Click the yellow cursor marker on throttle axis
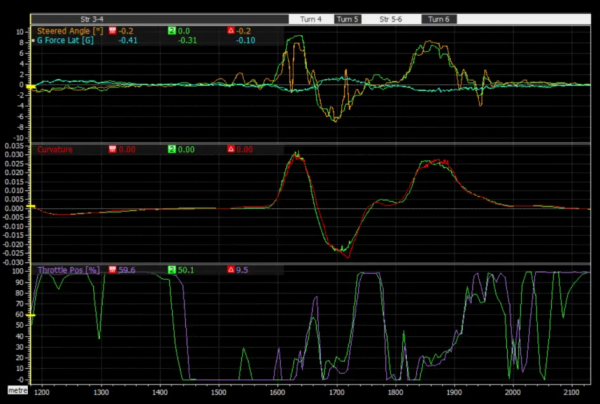The image size is (600, 404). tap(30, 316)
